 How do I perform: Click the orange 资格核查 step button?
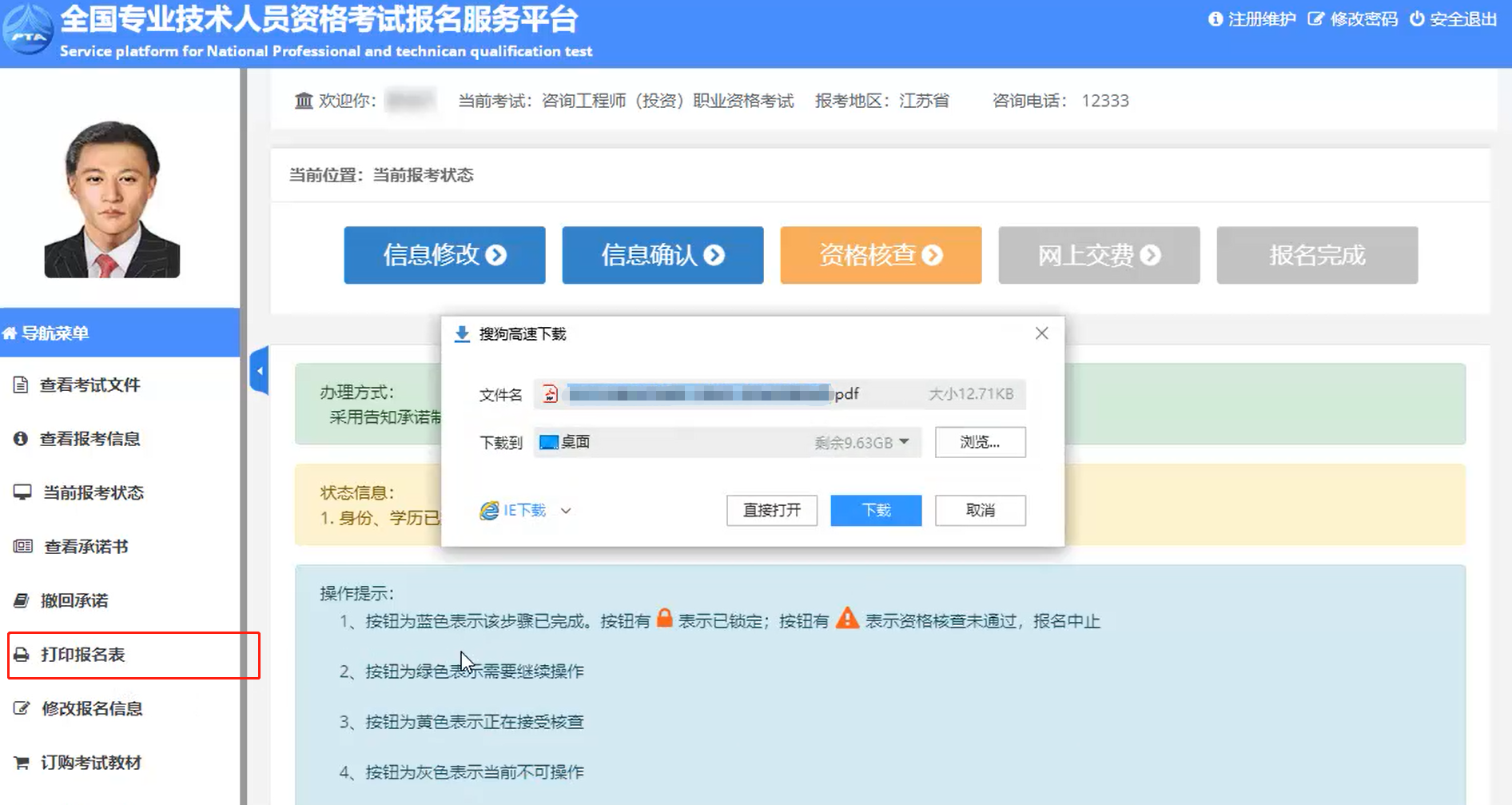click(x=881, y=255)
